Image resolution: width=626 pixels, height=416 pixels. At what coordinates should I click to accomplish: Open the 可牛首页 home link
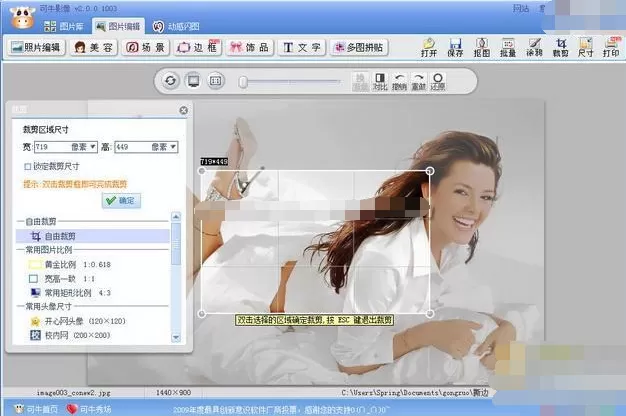click(x=36, y=409)
